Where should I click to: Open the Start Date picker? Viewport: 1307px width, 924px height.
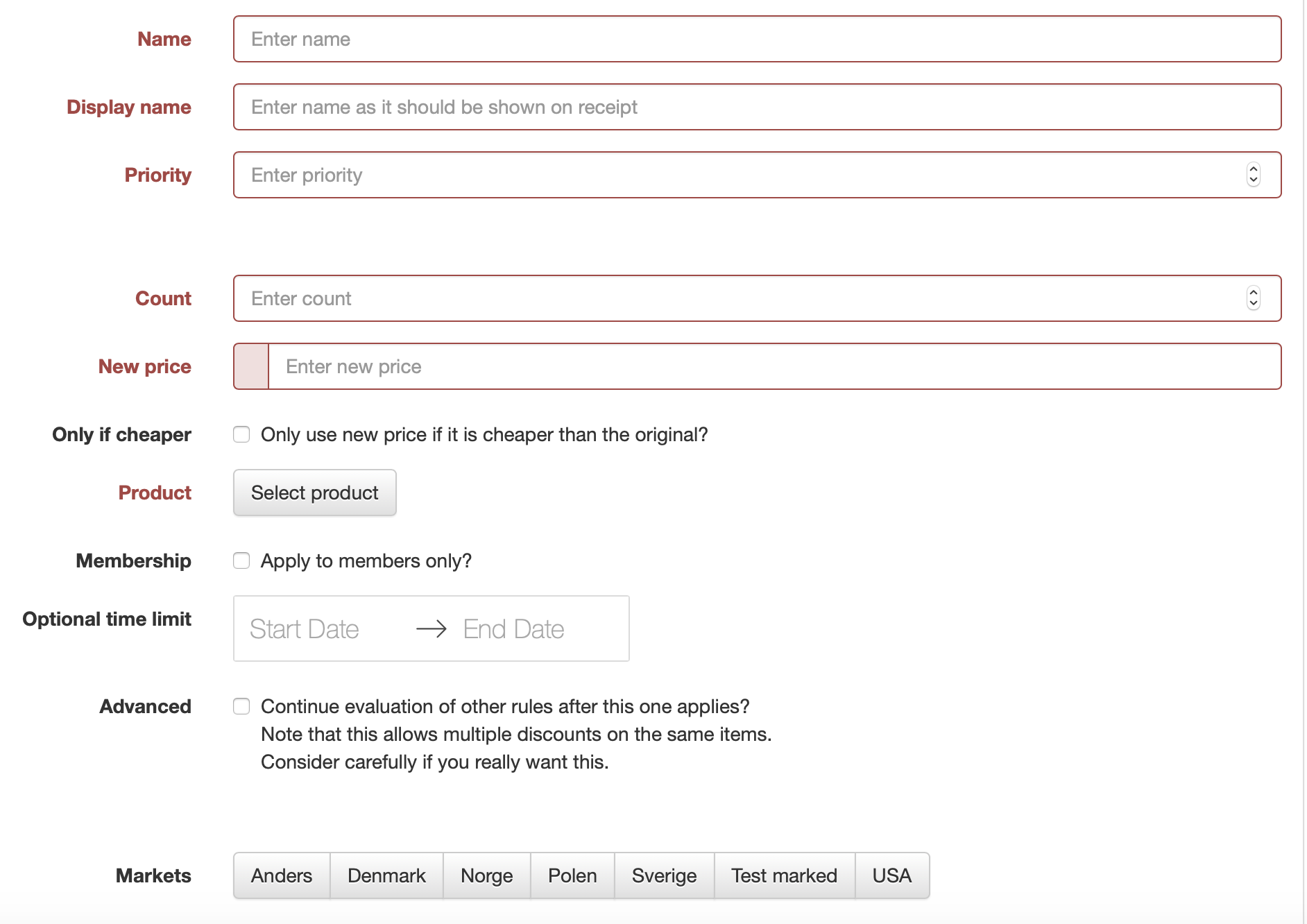(305, 629)
